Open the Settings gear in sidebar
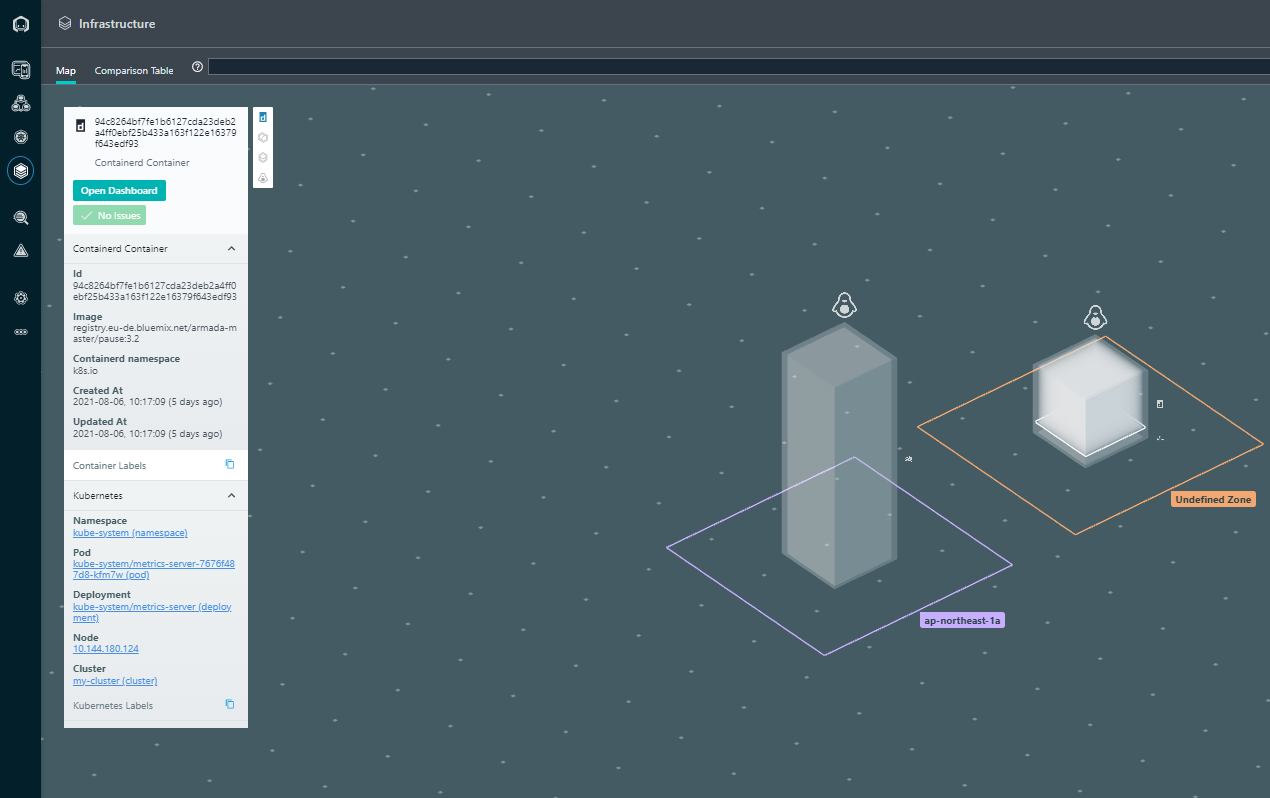Screen dimensions: 1270x798 pos(21,298)
